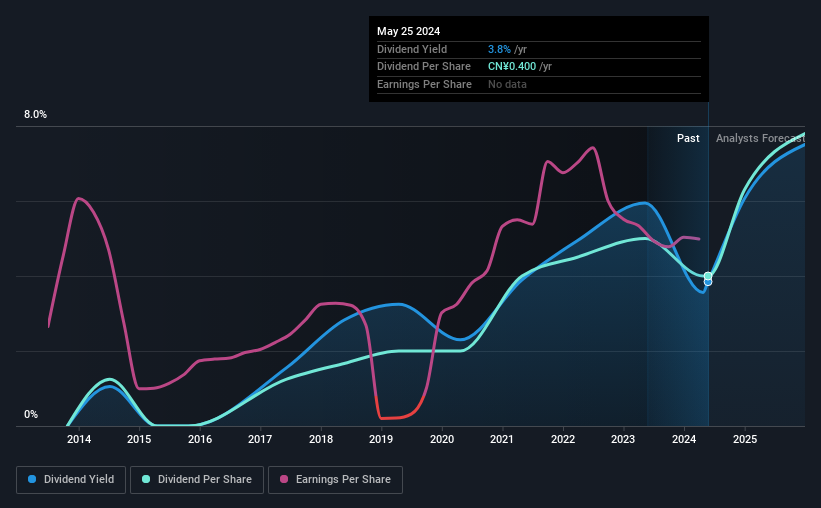Click the 2016 x-axis label

click(199, 439)
